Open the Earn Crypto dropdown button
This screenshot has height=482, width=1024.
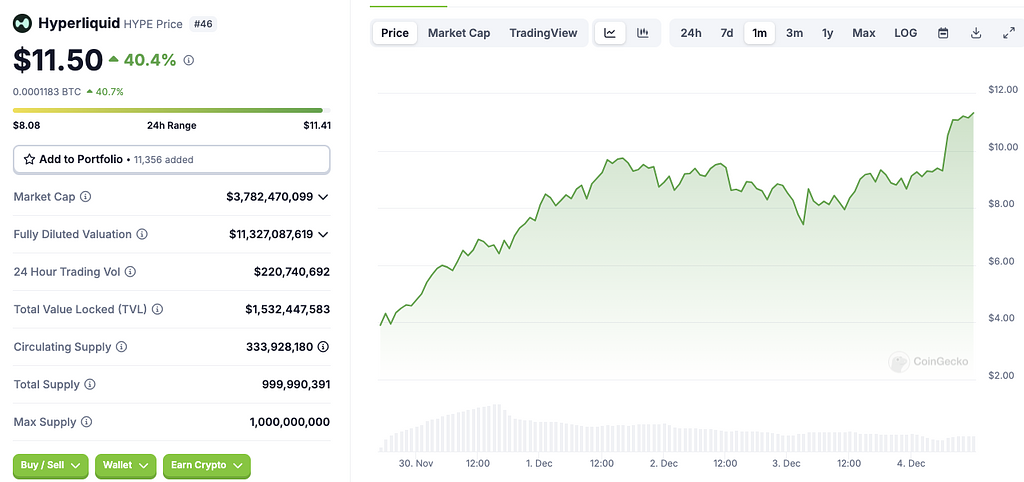[206, 465]
